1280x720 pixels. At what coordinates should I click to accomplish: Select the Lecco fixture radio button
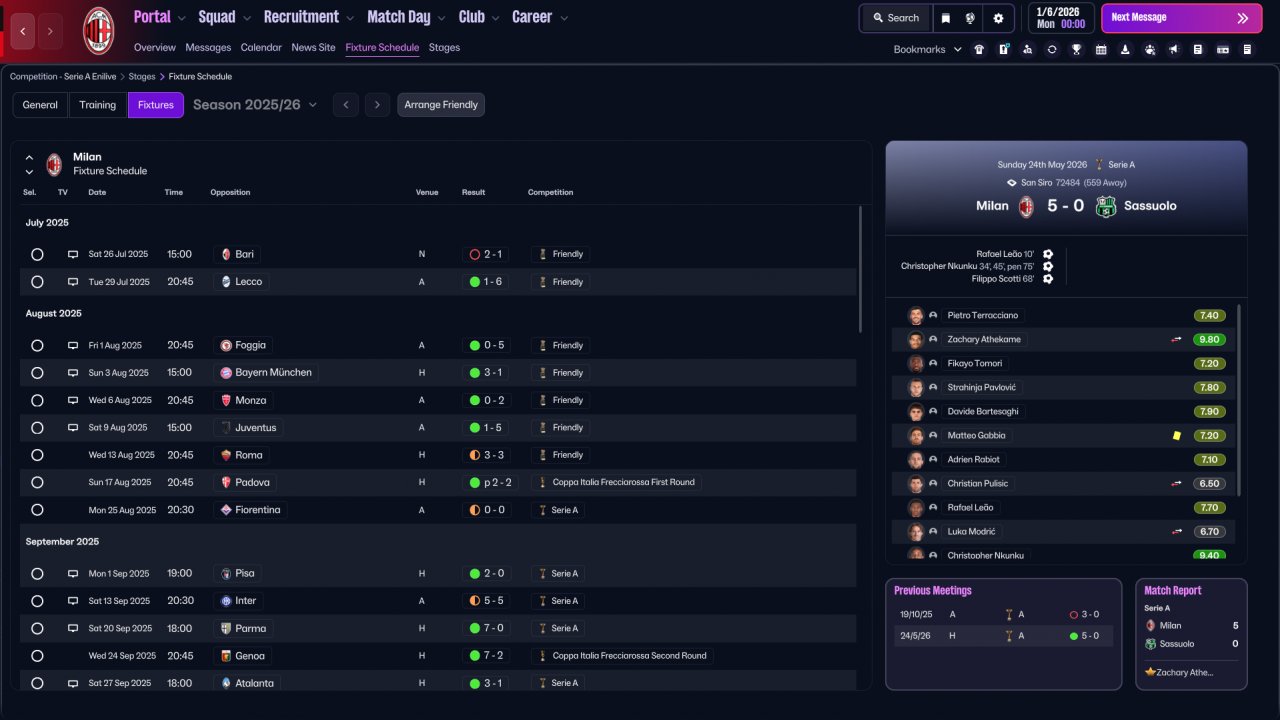tap(37, 282)
